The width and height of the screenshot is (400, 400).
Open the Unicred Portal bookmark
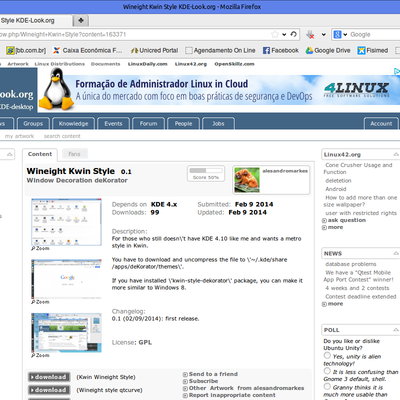[154, 50]
